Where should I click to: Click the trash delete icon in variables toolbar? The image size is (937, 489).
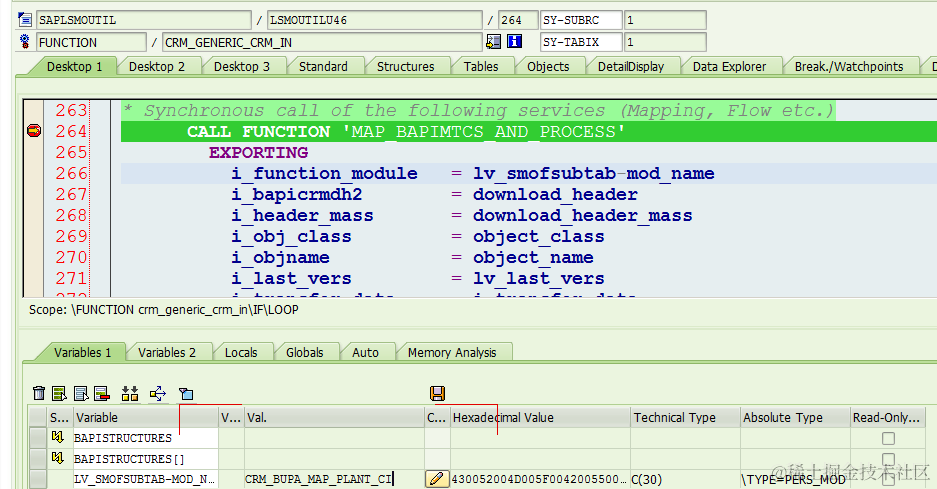tap(39, 393)
